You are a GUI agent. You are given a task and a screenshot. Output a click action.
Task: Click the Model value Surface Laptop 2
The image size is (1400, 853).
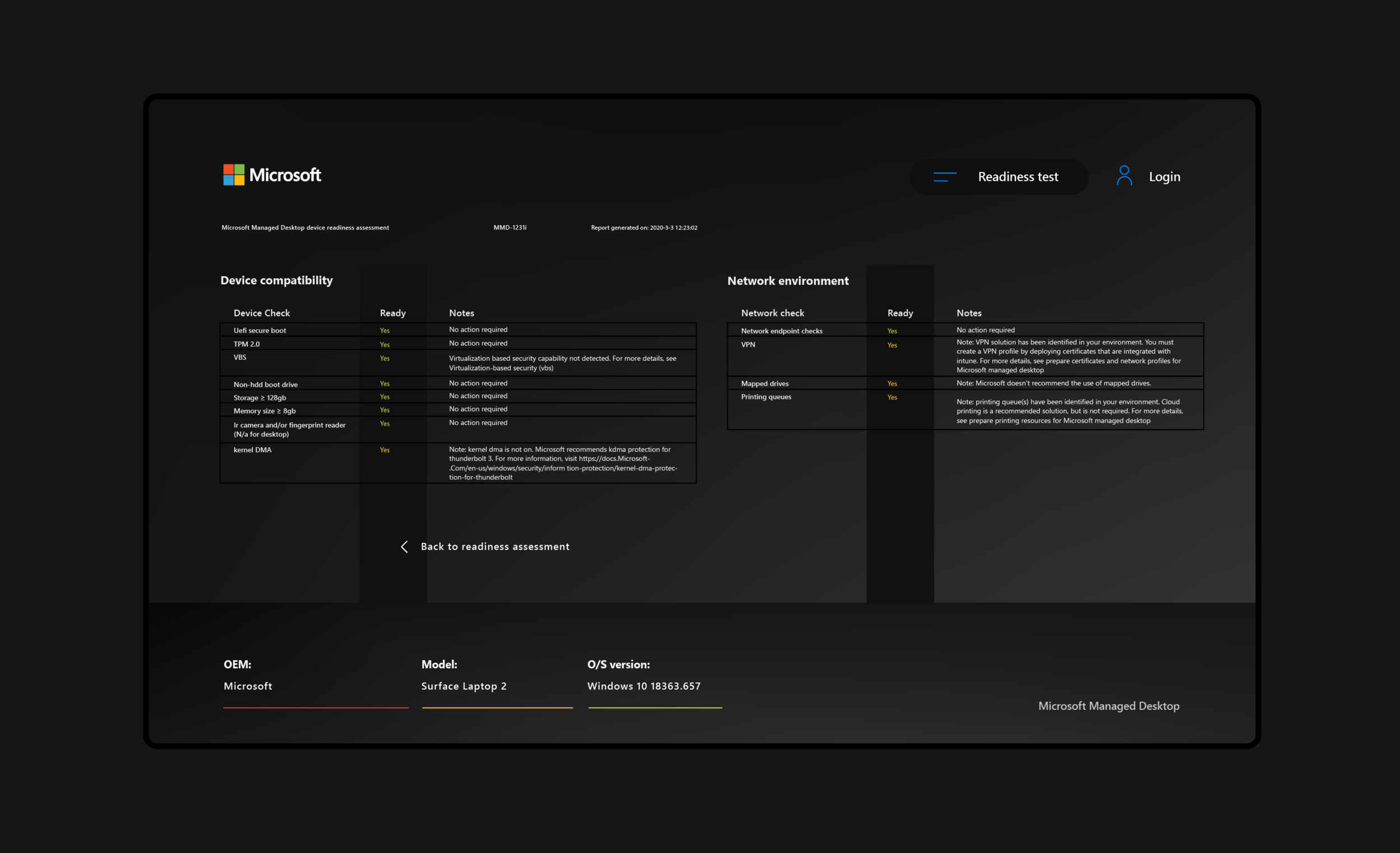point(464,686)
